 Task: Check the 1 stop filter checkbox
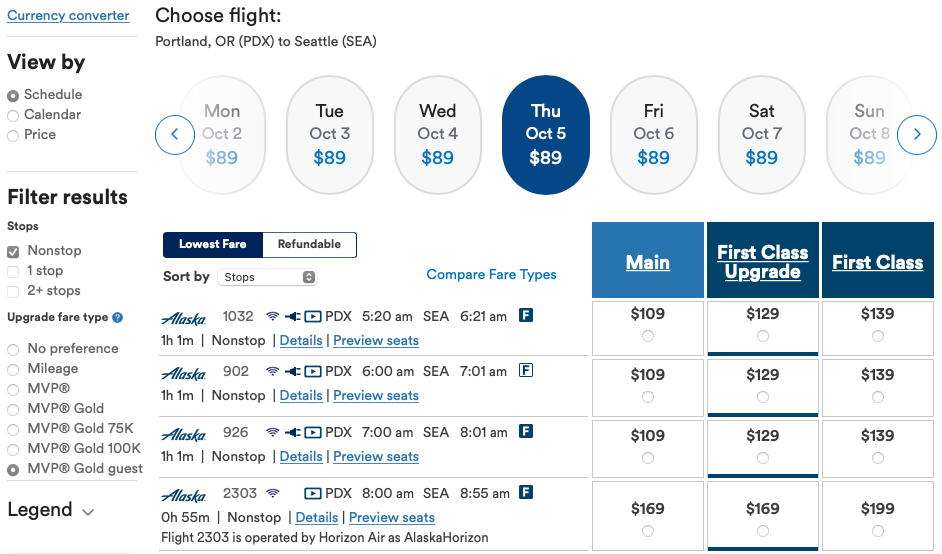[13, 271]
